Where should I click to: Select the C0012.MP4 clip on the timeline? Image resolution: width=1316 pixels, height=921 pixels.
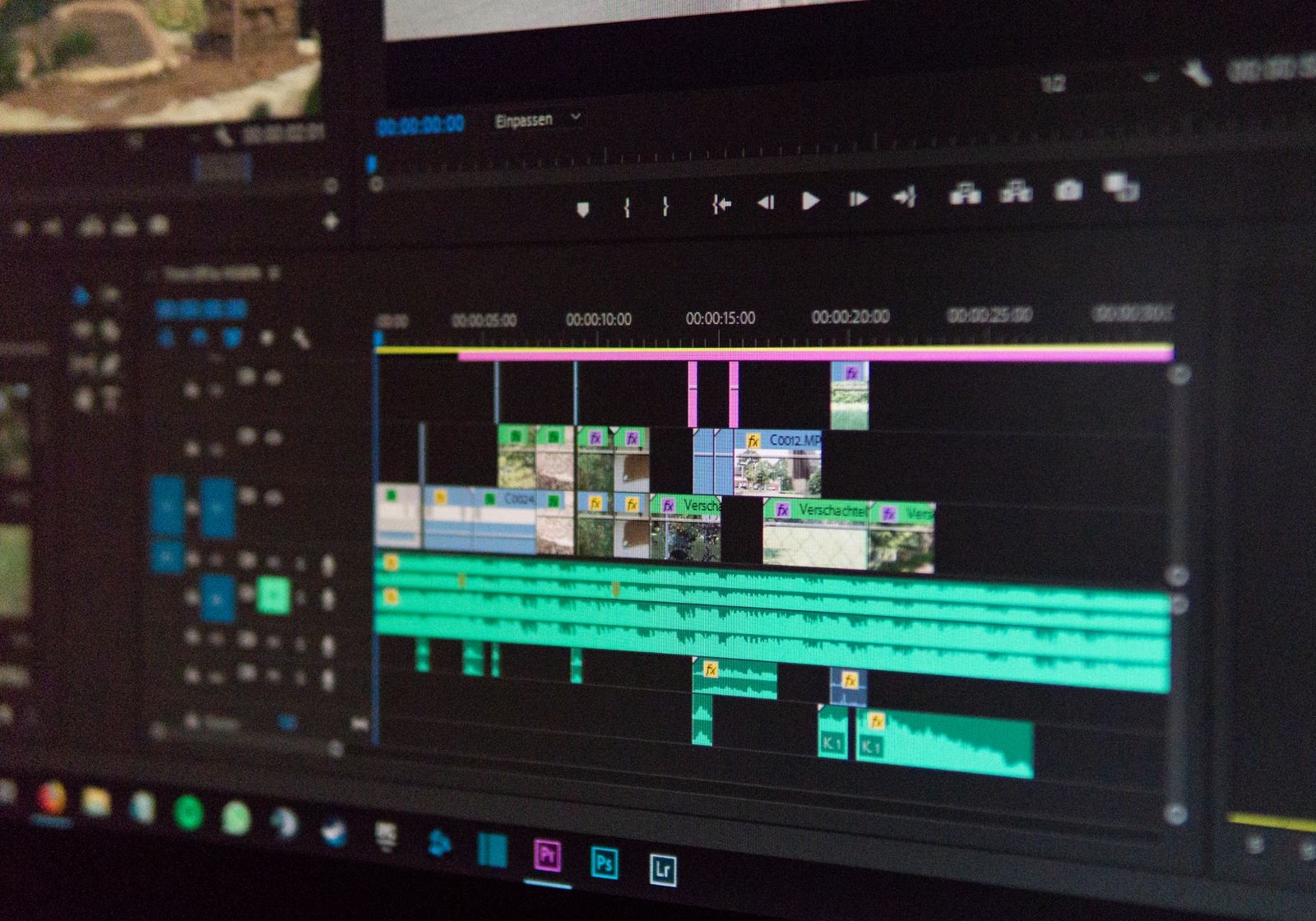777,465
